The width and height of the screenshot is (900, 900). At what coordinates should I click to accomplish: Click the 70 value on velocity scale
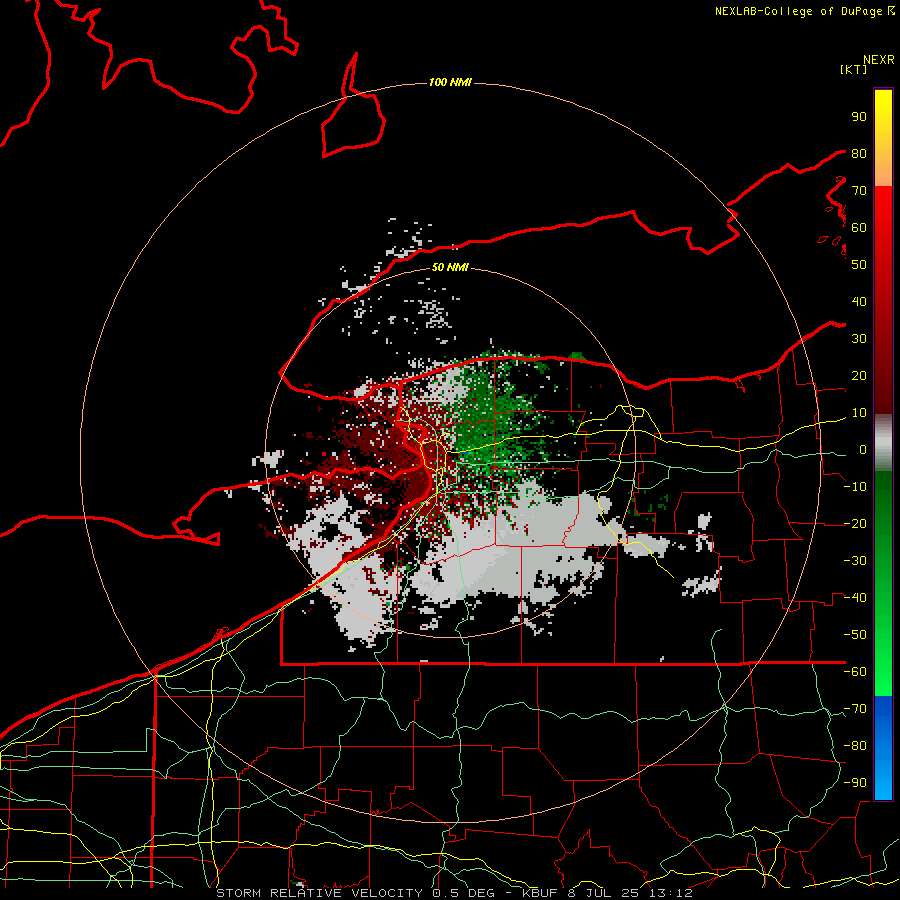click(x=859, y=191)
